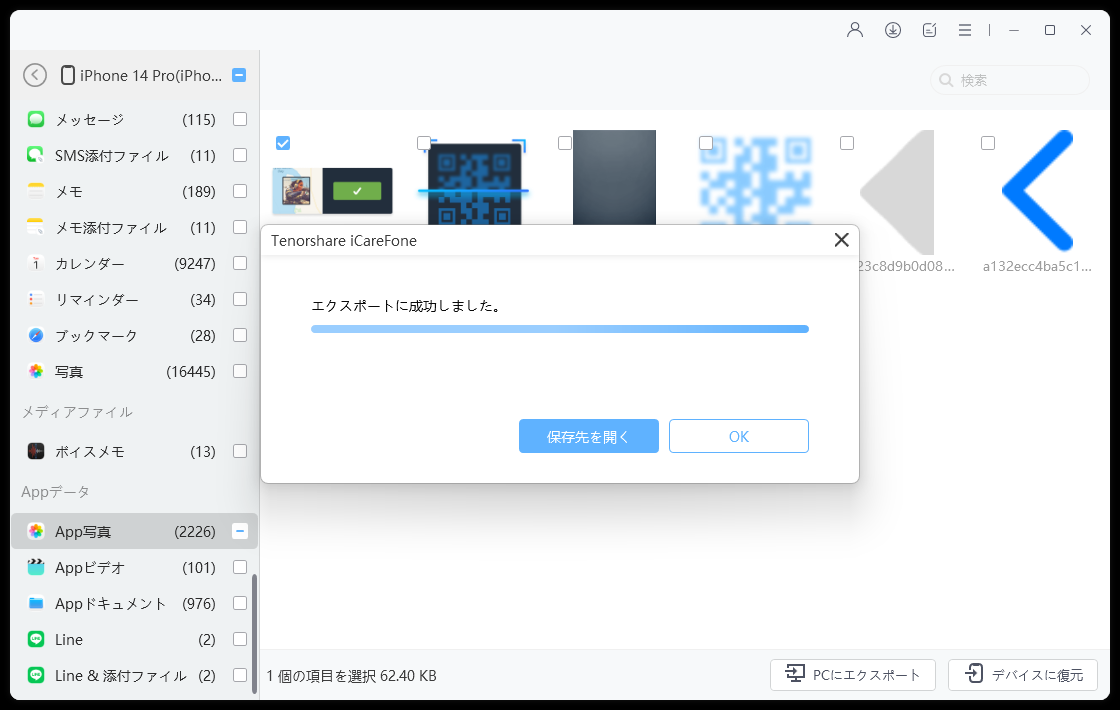Image resolution: width=1120 pixels, height=710 pixels.
Task: Tick the 写真 (16445) checkbox
Action: click(240, 371)
